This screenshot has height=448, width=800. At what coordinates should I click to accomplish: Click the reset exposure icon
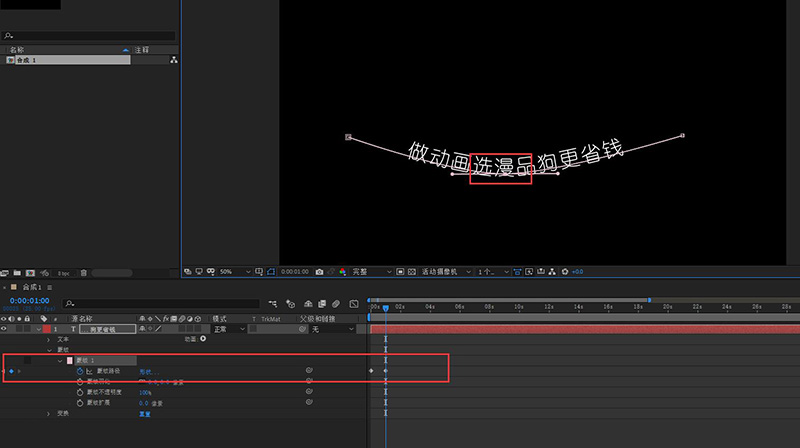tap(565, 272)
